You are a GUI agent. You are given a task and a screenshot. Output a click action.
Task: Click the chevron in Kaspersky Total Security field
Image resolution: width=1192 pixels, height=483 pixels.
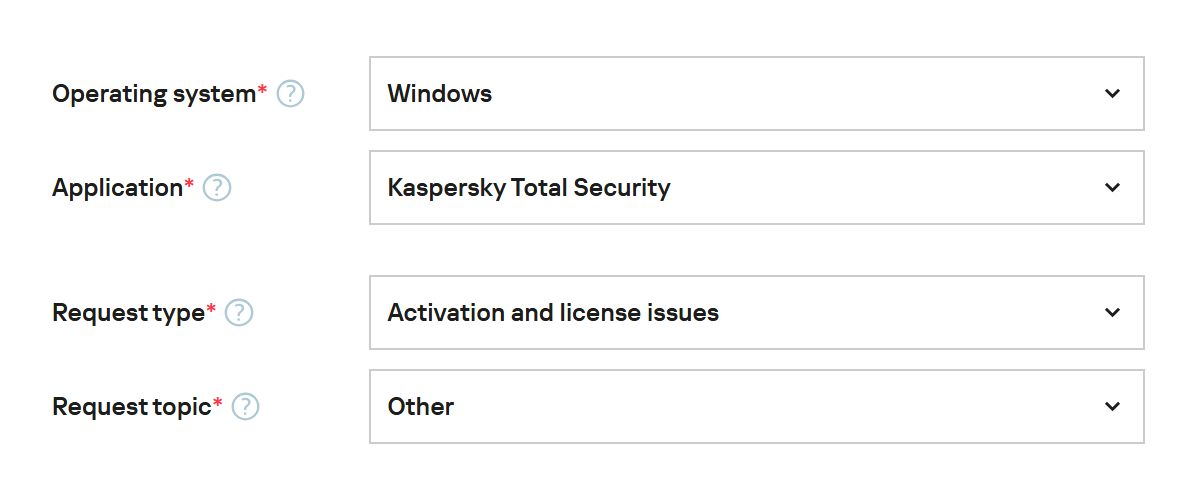click(x=1112, y=188)
